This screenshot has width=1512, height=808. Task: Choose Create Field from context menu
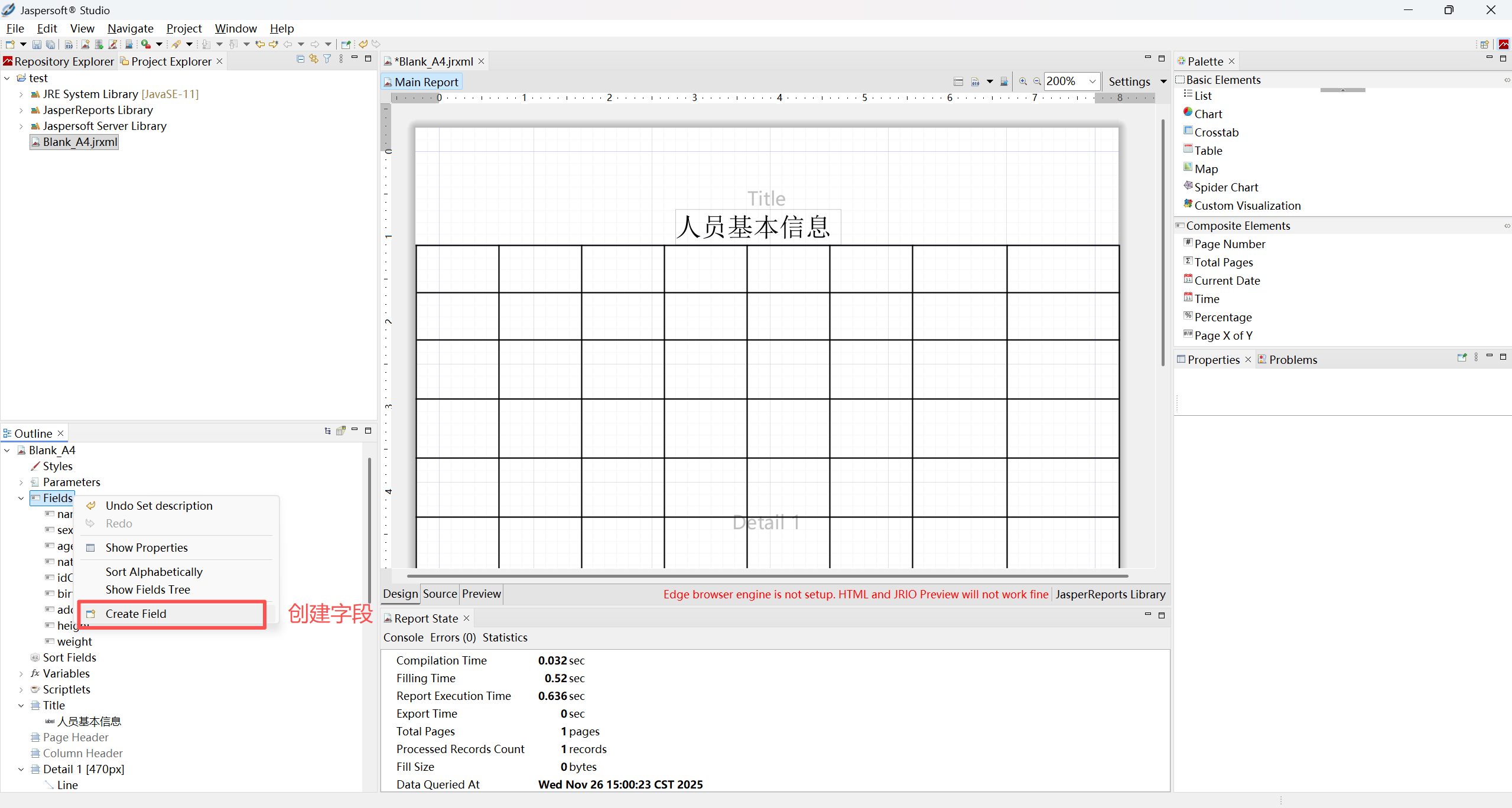click(x=136, y=614)
